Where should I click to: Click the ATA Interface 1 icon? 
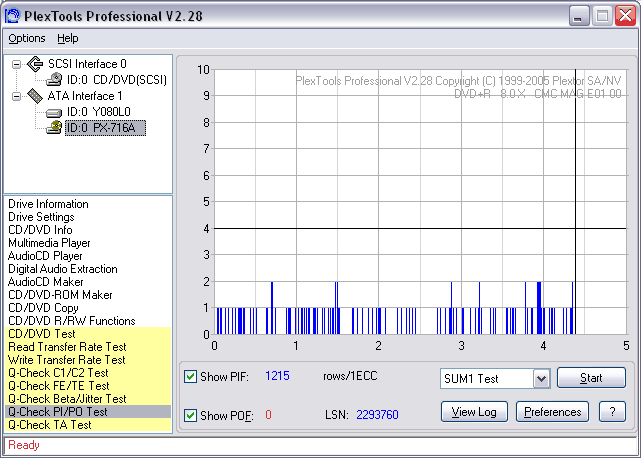(35, 96)
